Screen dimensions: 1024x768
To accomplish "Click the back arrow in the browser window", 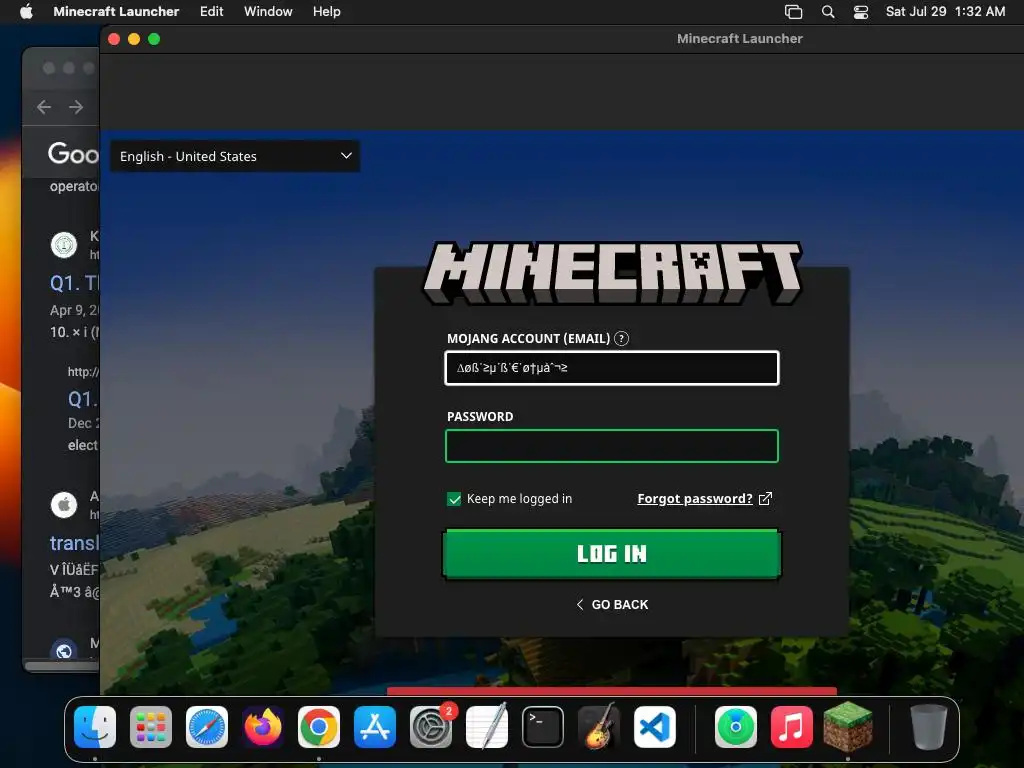I will 44,106.
